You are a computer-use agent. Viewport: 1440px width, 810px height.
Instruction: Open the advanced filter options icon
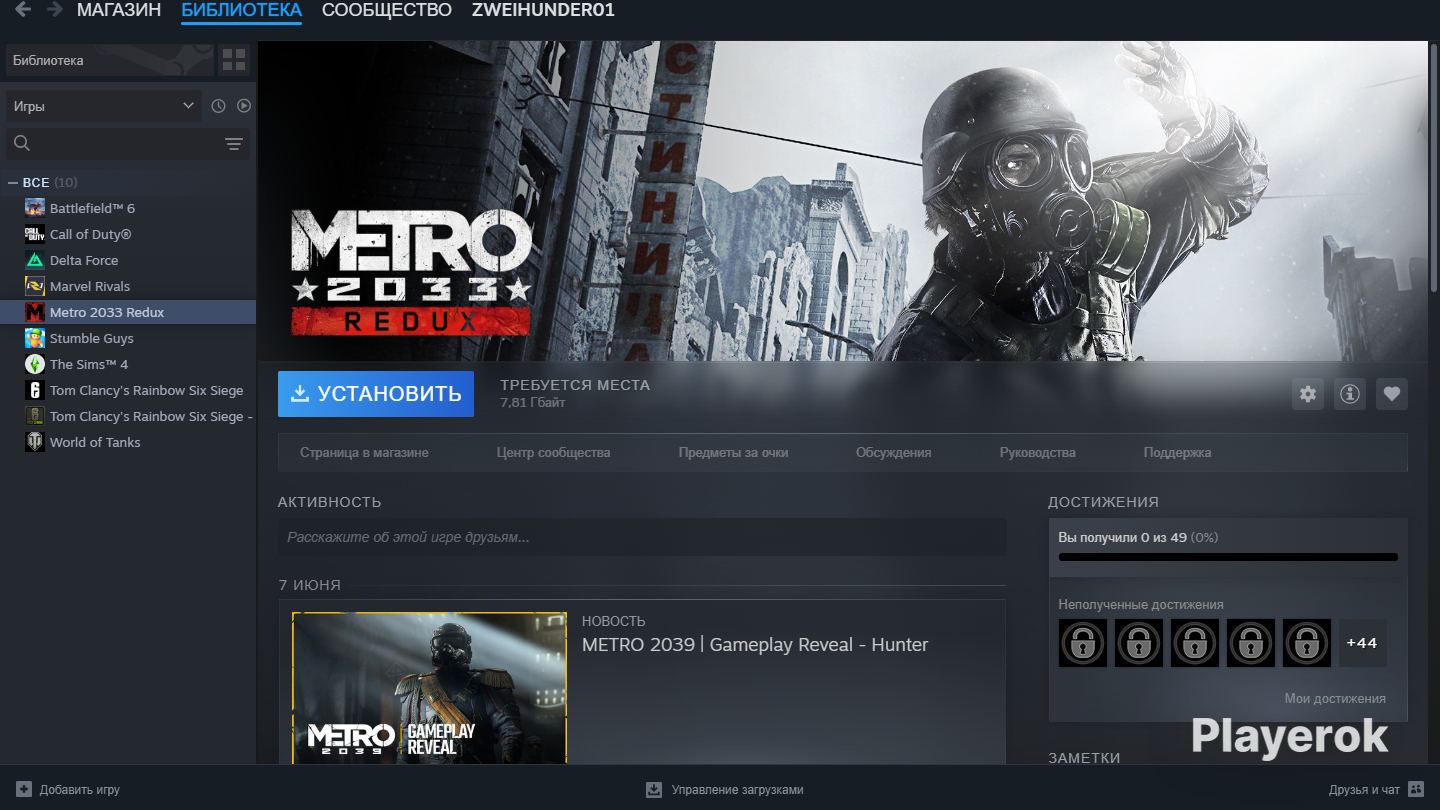point(234,144)
